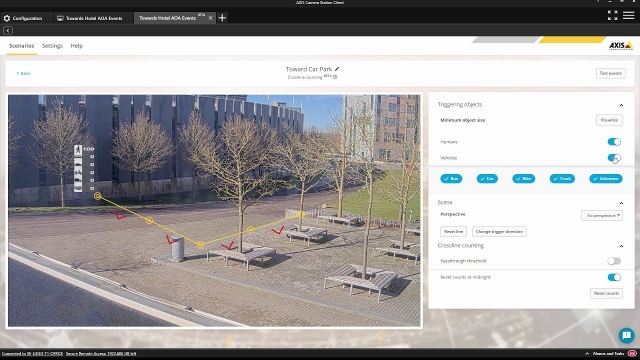640x360 pixels.
Task: Deselect the Car vehicle chip
Action: (487, 179)
